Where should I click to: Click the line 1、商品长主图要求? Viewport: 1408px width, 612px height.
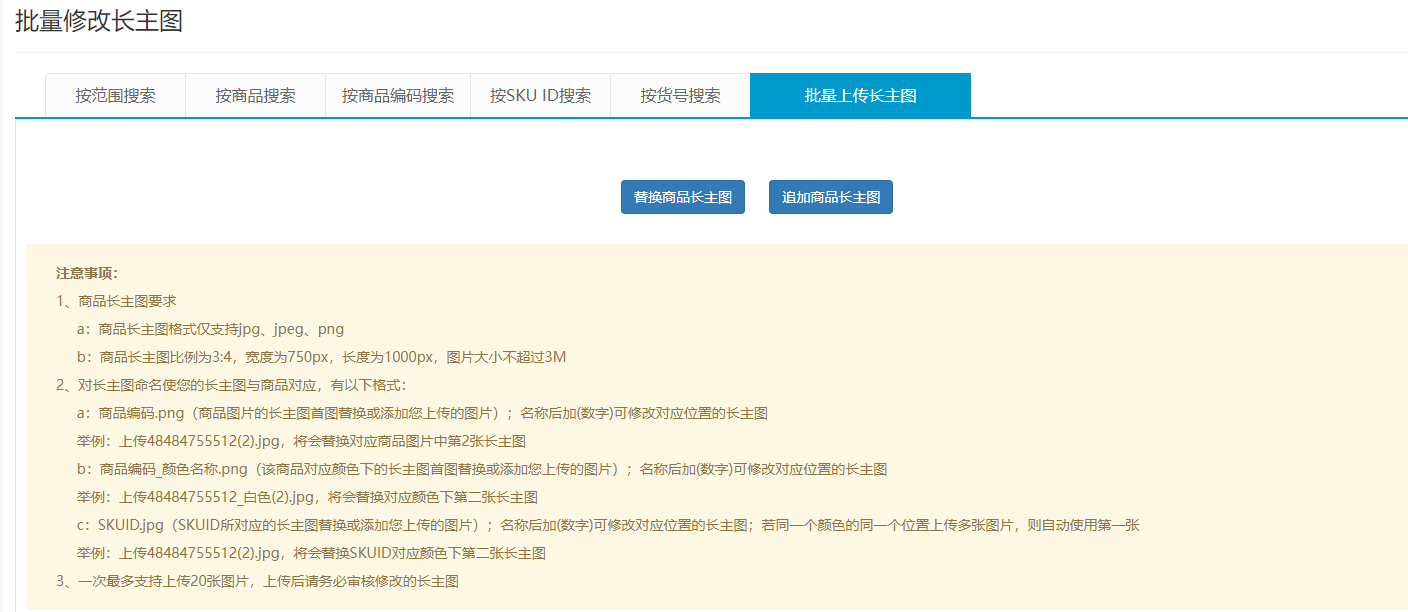coord(117,301)
